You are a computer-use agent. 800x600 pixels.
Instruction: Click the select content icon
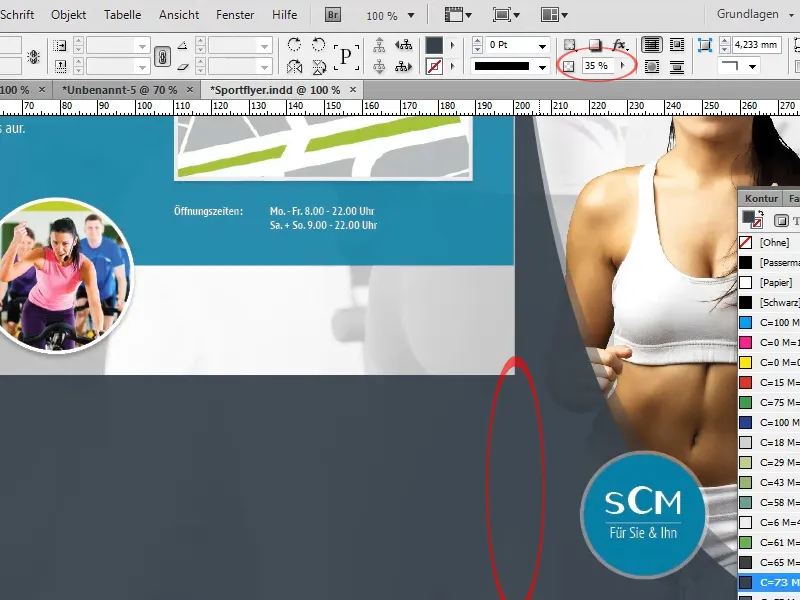click(379, 66)
